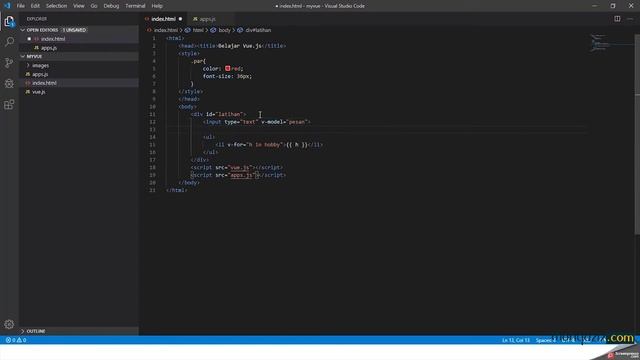Click the "Belajar Vue.js" title text
The image size is (640, 360).
240,46
